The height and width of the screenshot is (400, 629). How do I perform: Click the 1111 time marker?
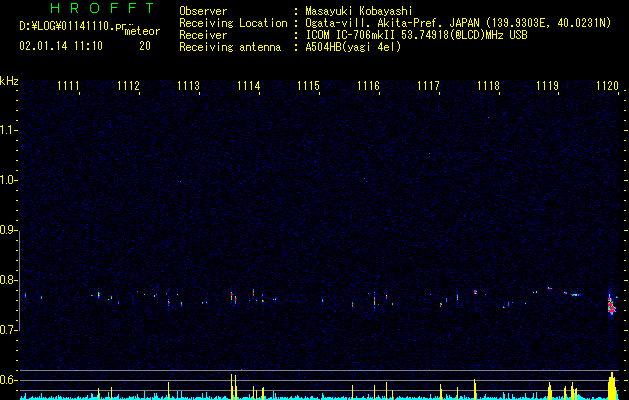tap(68, 86)
